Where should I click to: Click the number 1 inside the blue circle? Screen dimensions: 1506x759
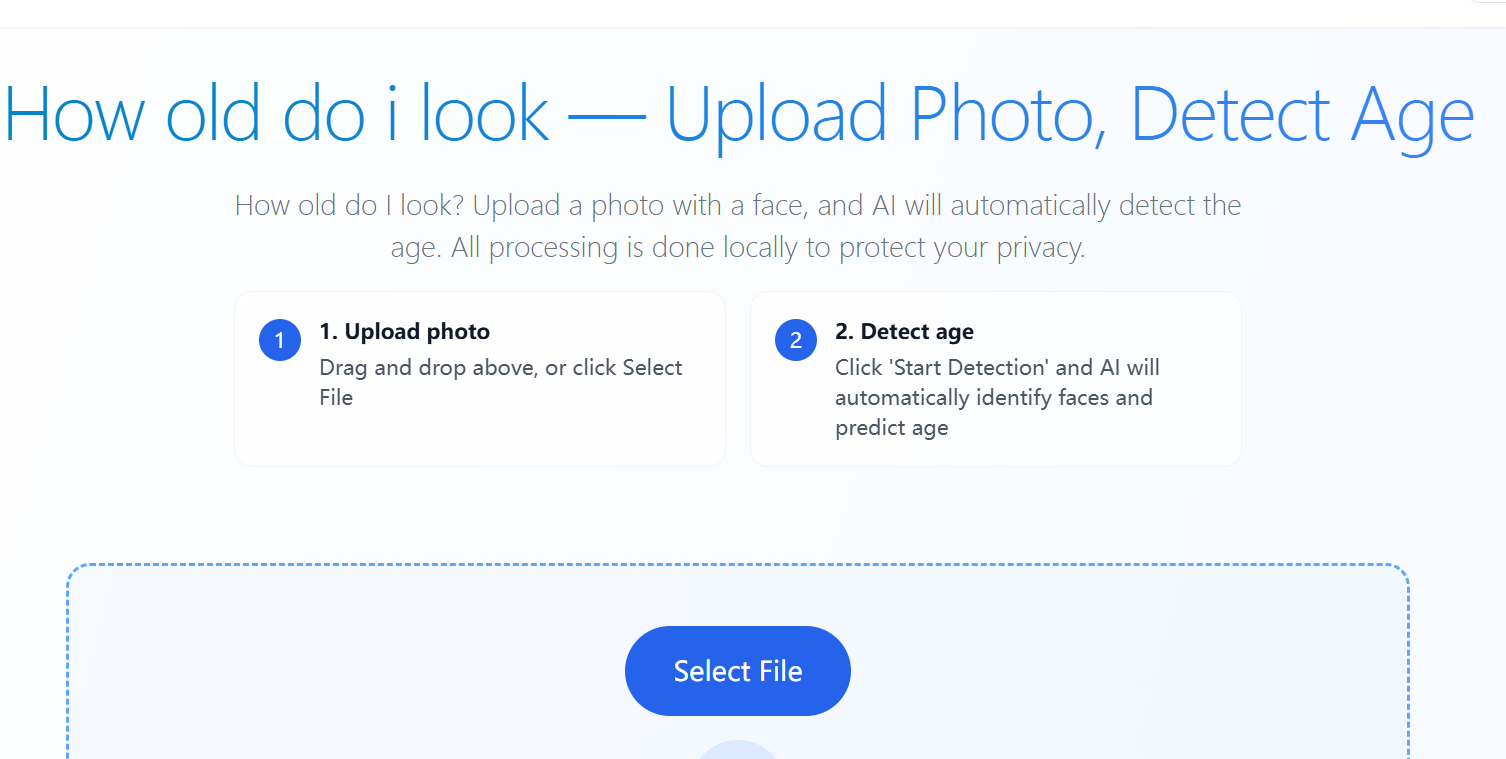coord(279,340)
